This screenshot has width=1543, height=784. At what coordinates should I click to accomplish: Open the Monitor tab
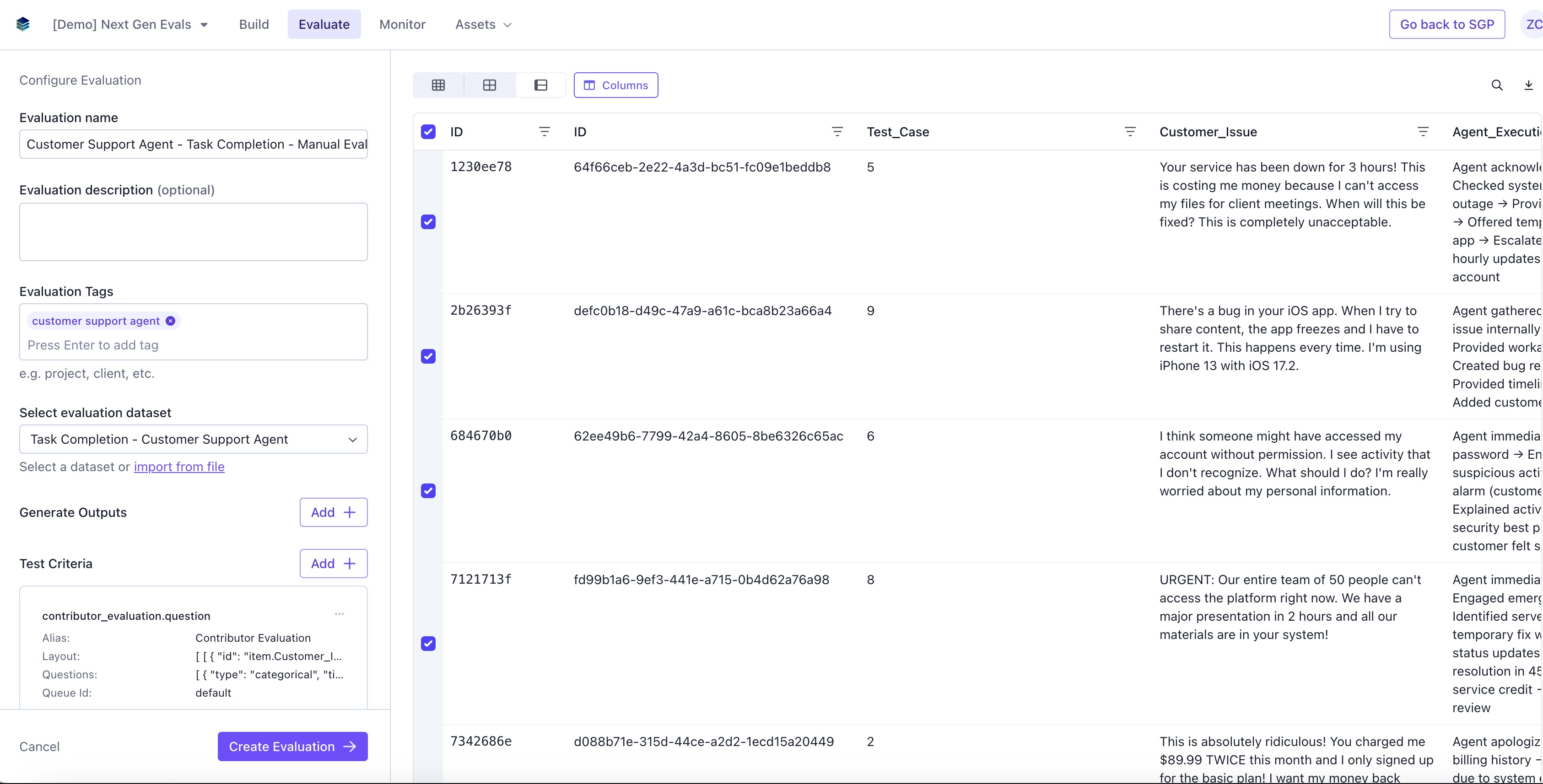point(403,25)
